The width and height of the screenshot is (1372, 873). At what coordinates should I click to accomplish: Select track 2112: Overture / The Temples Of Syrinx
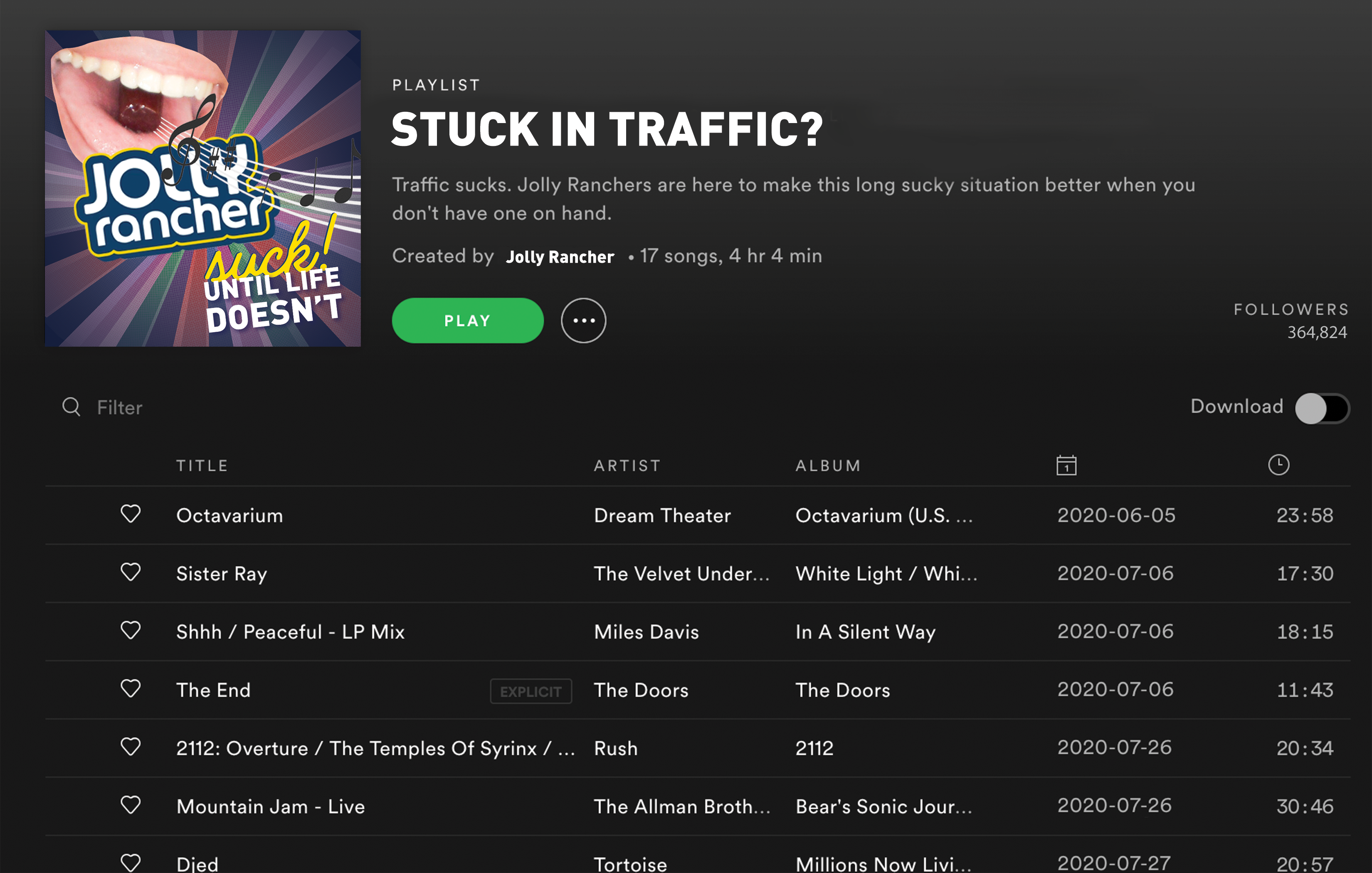pos(375,748)
